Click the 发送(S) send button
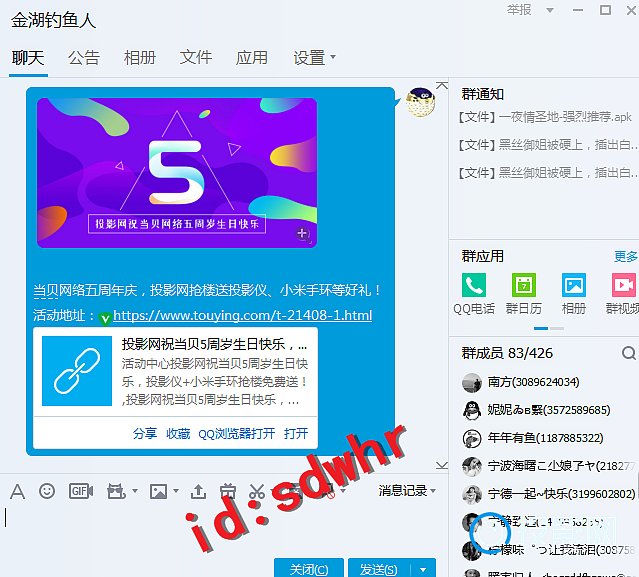The height and width of the screenshot is (577, 639). [x=379, y=569]
